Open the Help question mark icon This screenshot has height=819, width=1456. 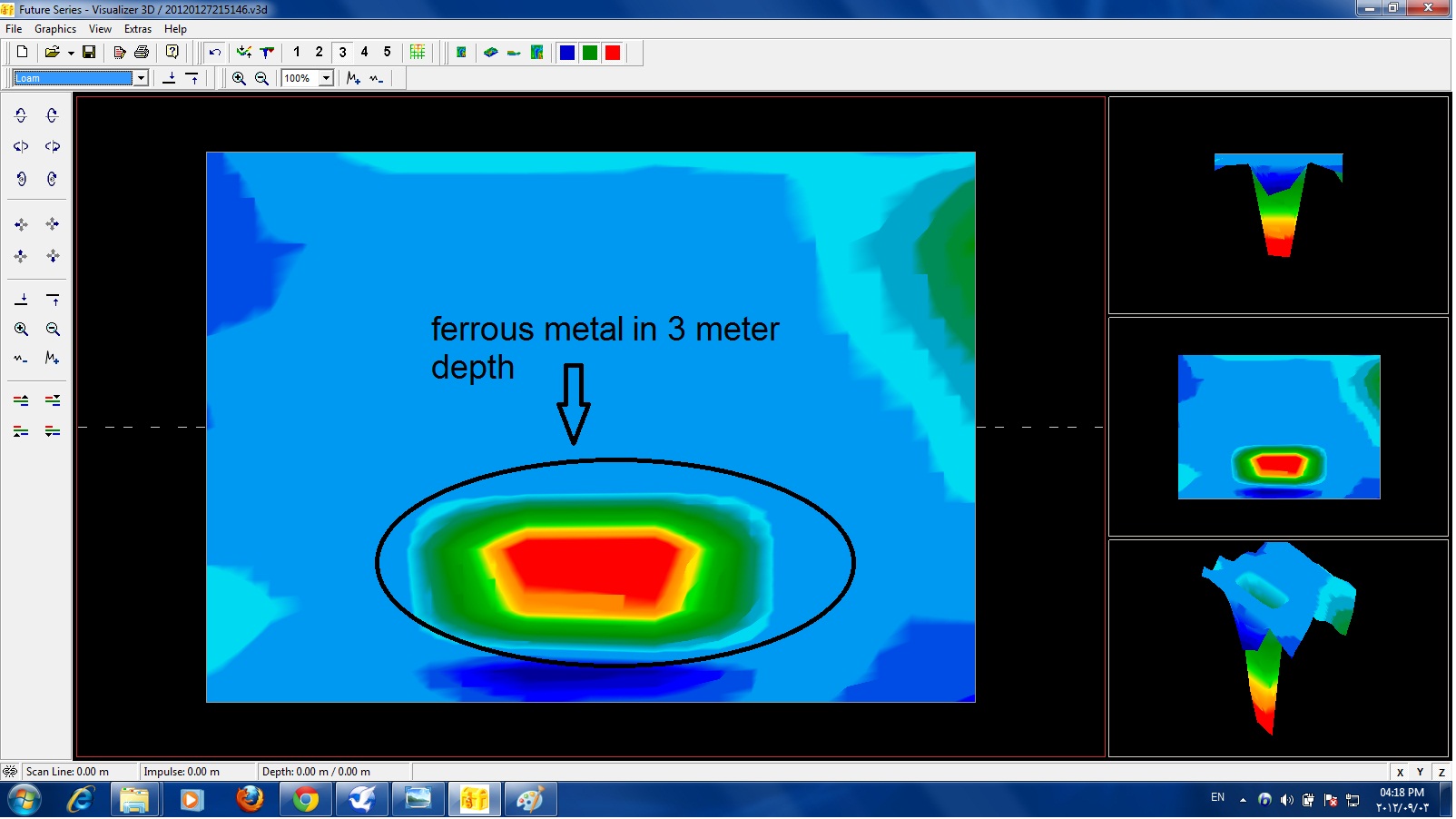172,53
